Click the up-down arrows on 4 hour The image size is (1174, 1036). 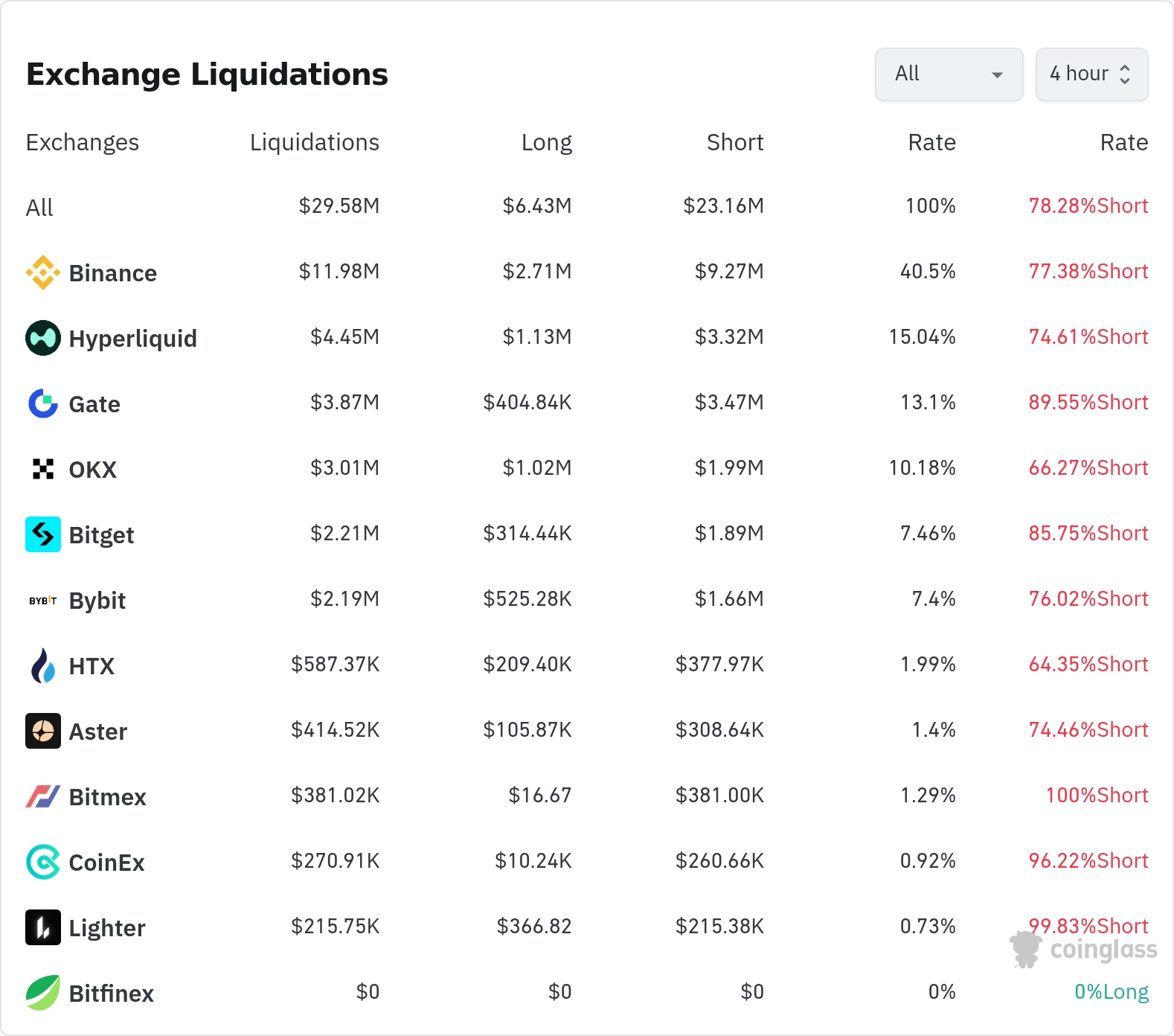[1125, 74]
